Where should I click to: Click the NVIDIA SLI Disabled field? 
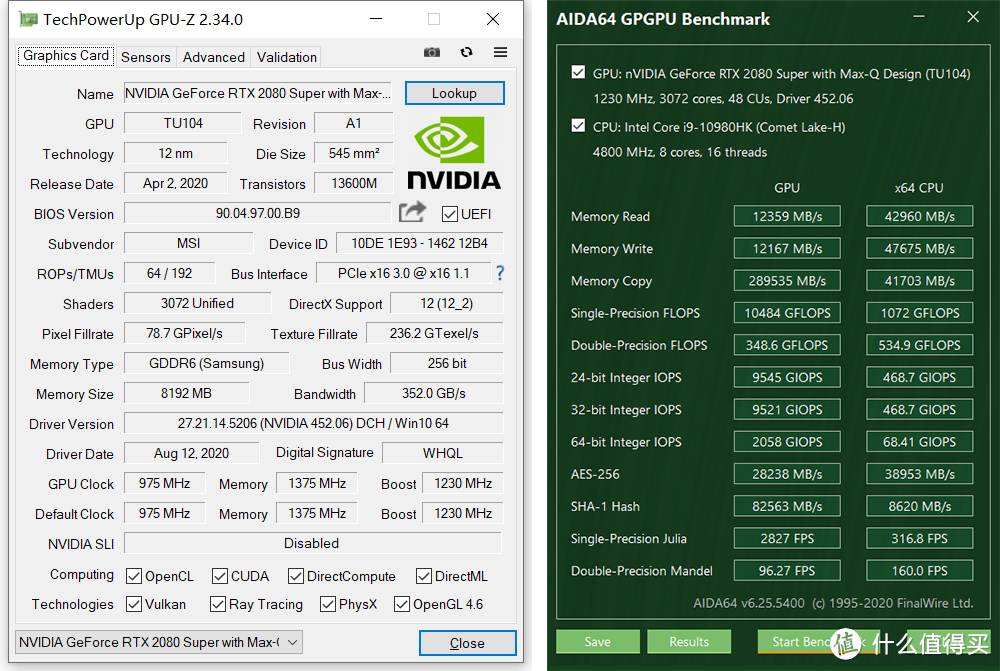point(312,543)
